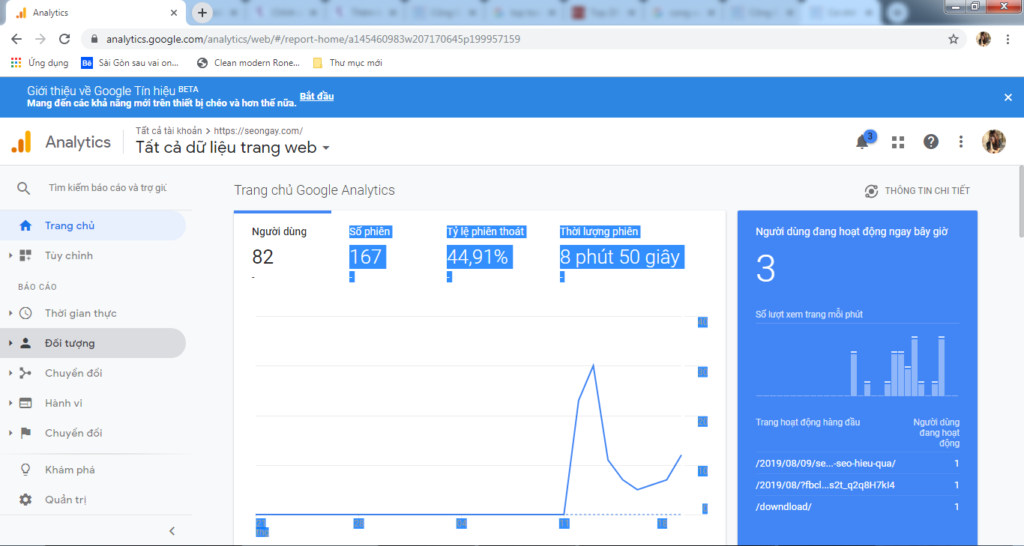Image resolution: width=1024 pixels, height=546 pixels.
Task: Click Trang hoạt động hàng đầu header
Action: pos(807,423)
